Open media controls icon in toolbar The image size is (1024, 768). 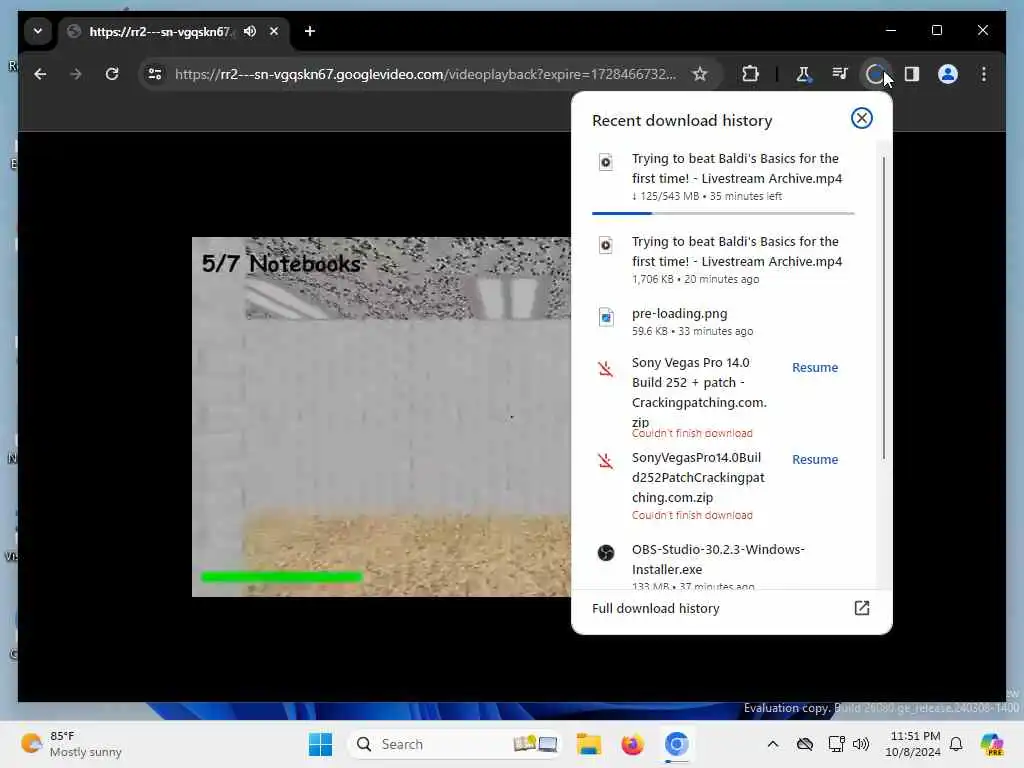840,74
